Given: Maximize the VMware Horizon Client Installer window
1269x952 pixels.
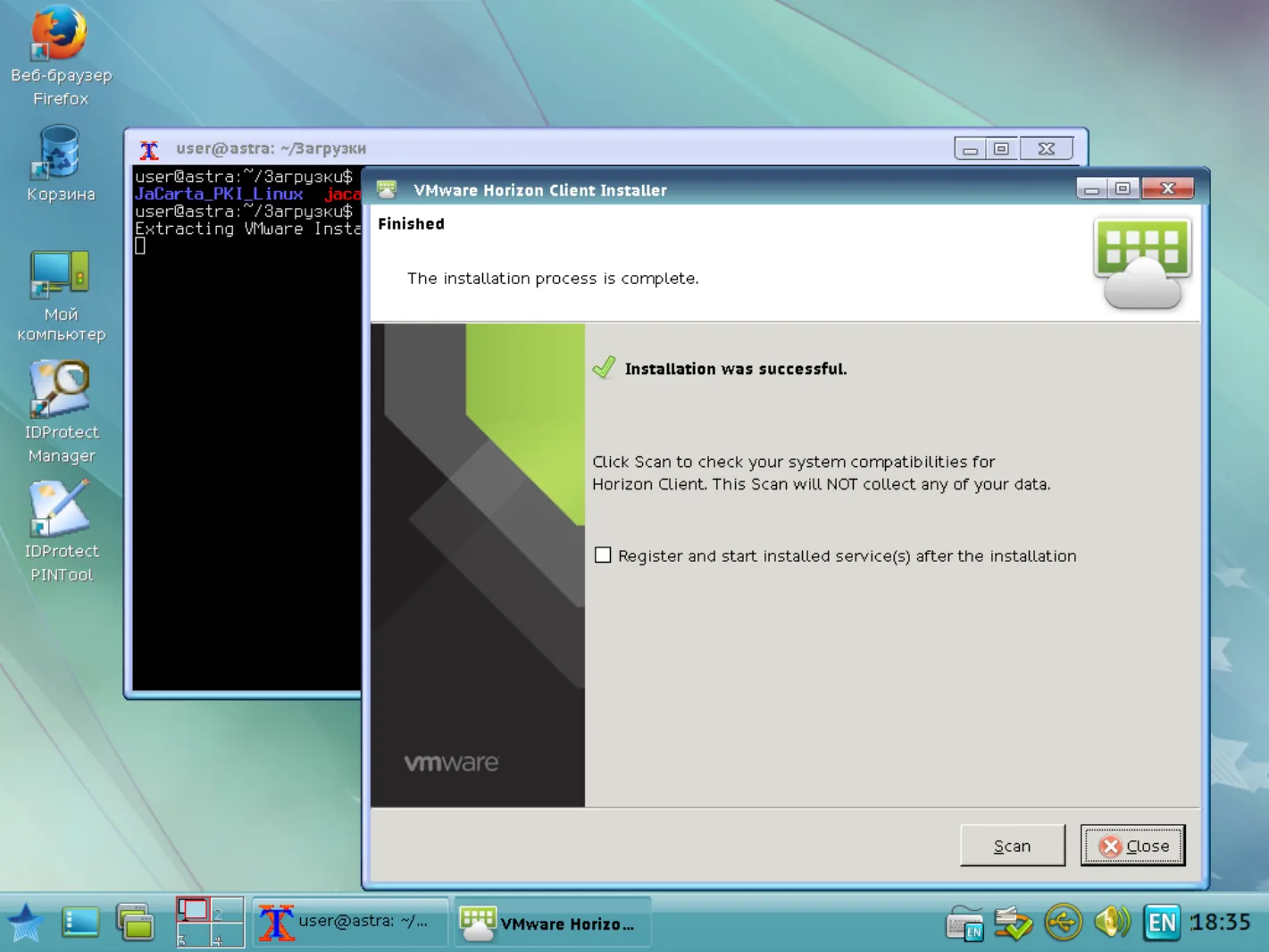Looking at the screenshot, I should [x=1123, y=188].
